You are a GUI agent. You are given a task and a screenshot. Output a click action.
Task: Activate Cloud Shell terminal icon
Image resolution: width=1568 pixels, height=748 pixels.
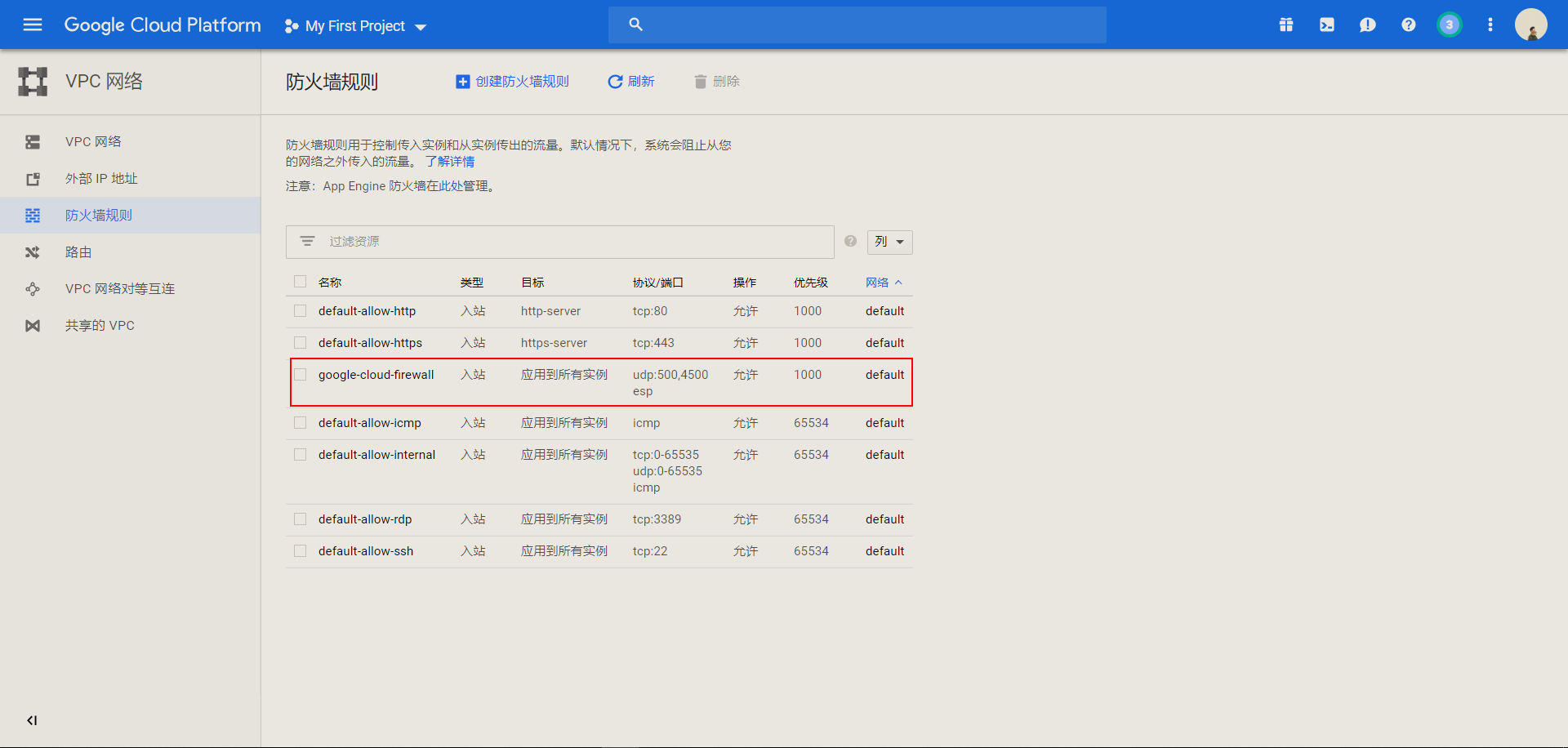pyautogui.click(x=1327, y=24)
